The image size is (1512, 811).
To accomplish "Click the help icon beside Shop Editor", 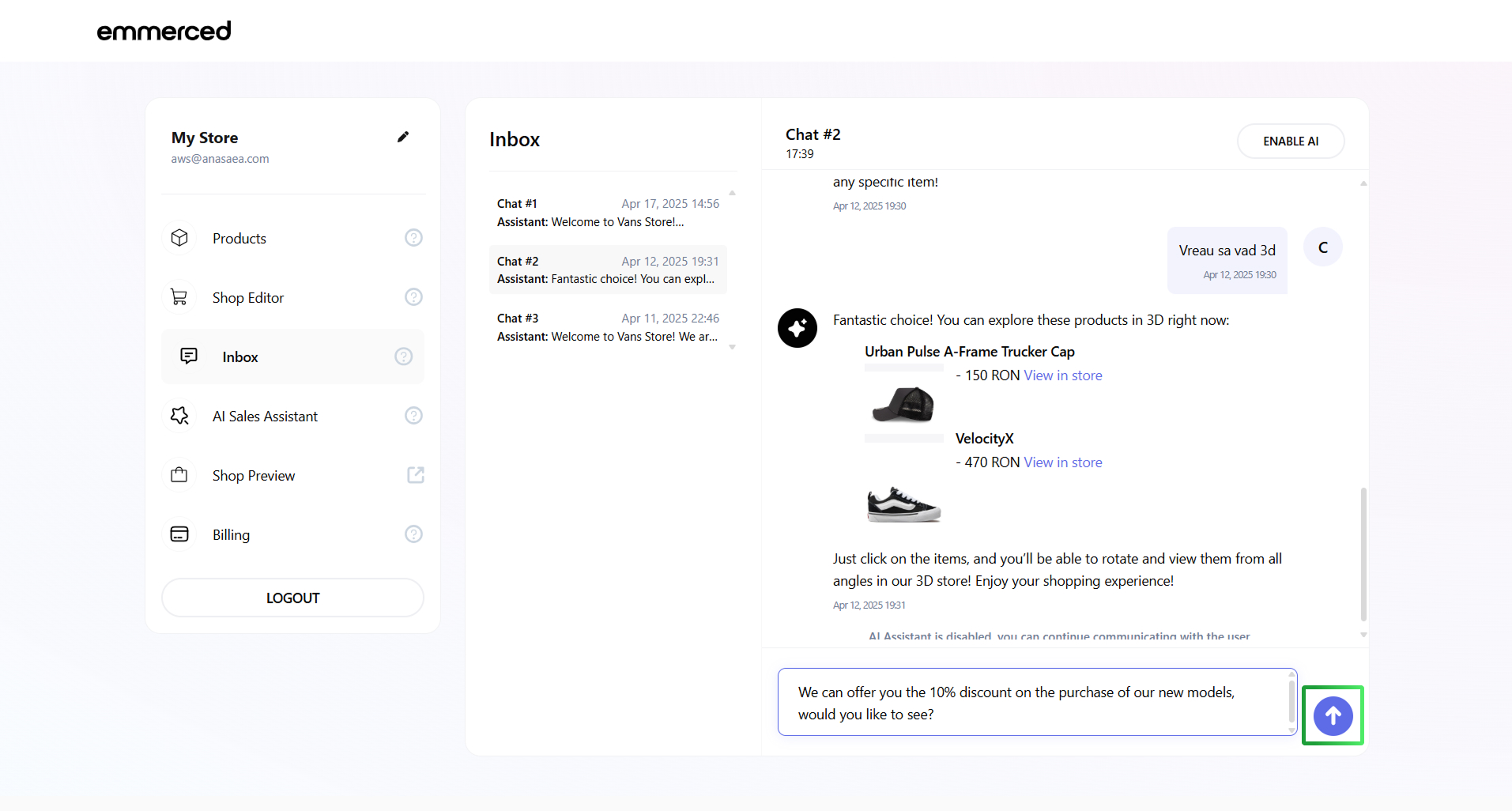I will [413, 297].
